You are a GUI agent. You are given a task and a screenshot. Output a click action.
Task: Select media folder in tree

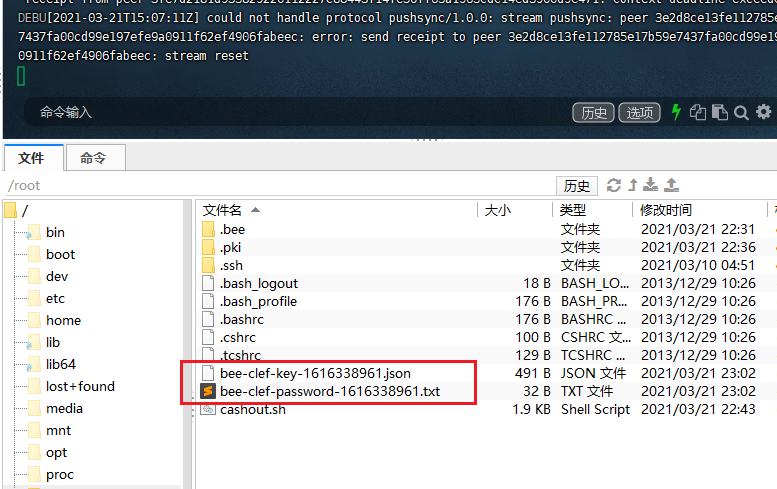coord(64,408)
